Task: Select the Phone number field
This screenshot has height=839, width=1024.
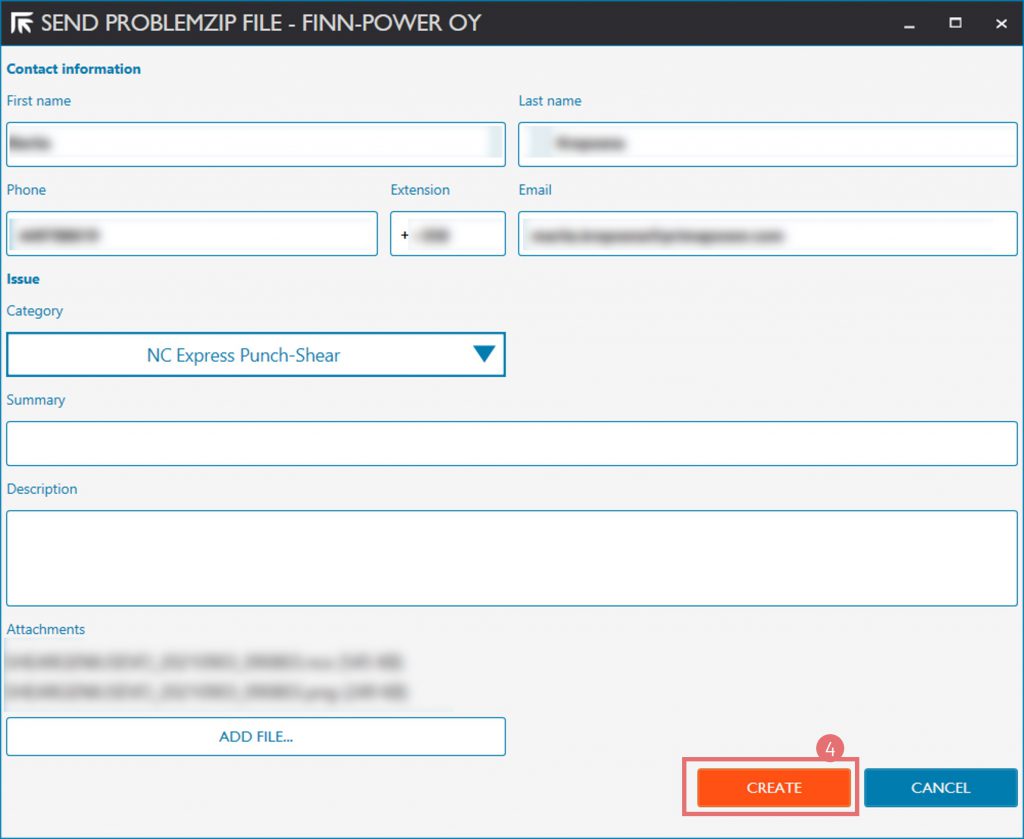Action: (x=192, y=233)
